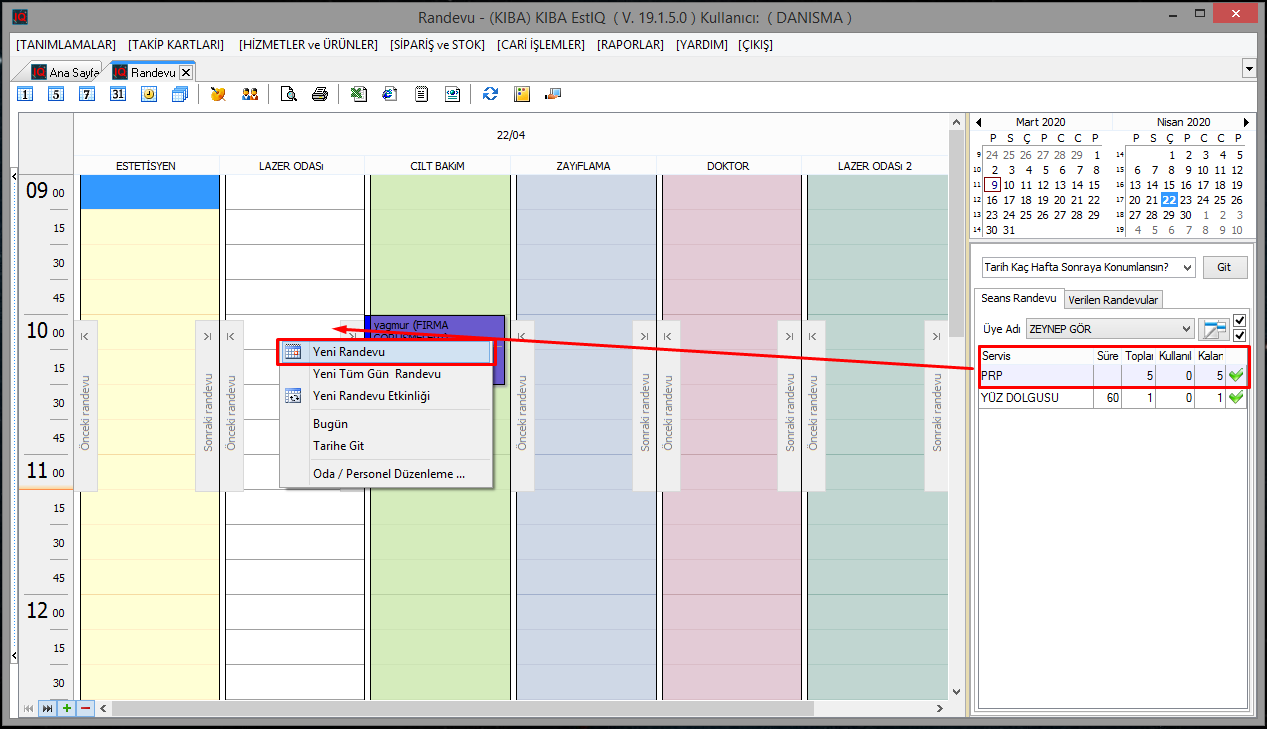Image resolution: width=1267 pixels, height=729 pixels.
Task: Toggle upper checkbox beside member selector
Action: pos(1240,321)
